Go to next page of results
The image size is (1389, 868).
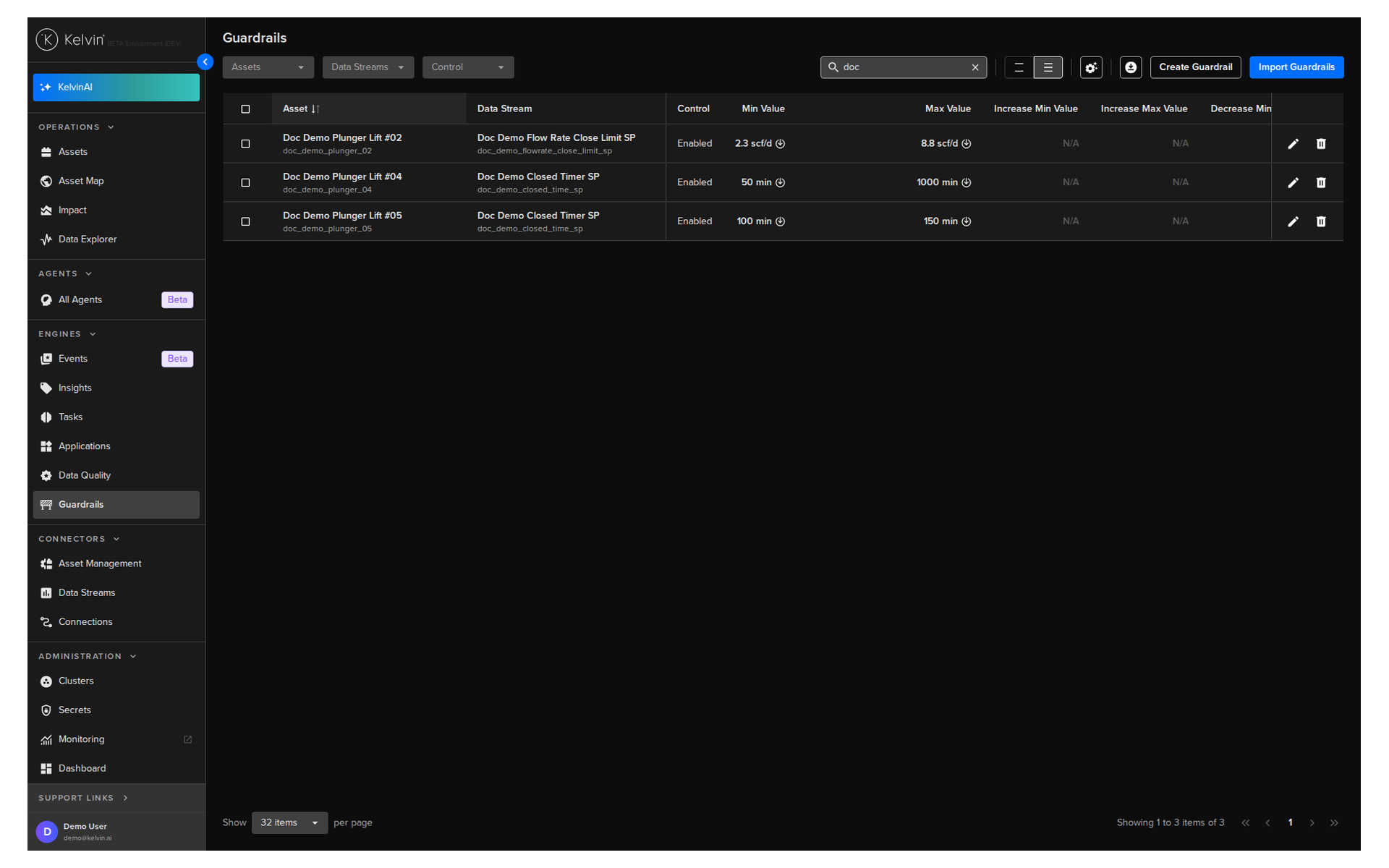[1312, 823]
